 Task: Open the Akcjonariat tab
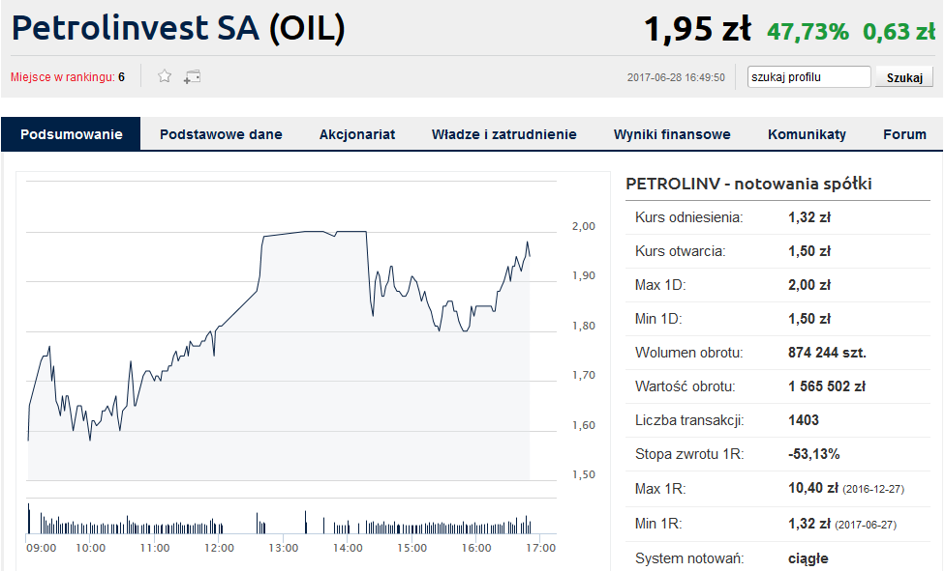click(x=357, y=134)
